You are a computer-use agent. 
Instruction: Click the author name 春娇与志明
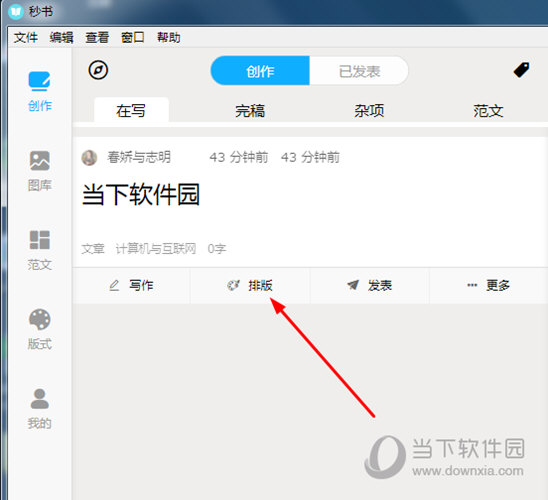(x=139, y=157)
